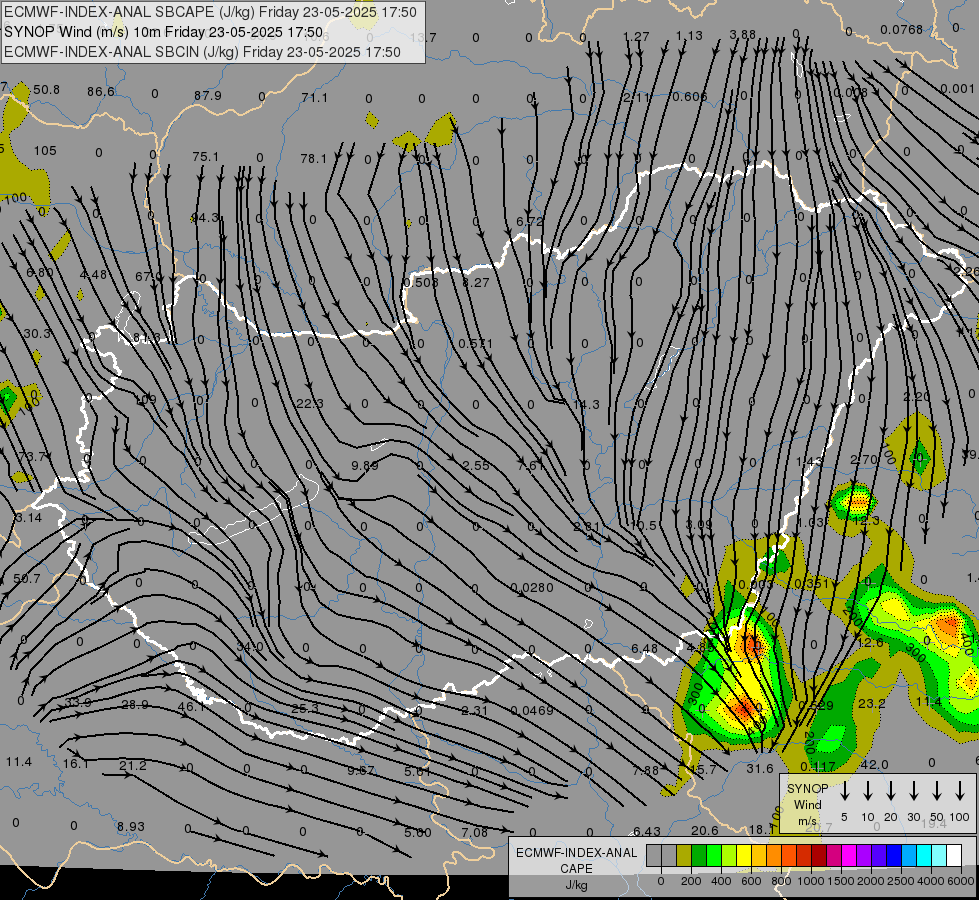Click the map value 31.6
The image size is (979, 900).
click(760, 769)
